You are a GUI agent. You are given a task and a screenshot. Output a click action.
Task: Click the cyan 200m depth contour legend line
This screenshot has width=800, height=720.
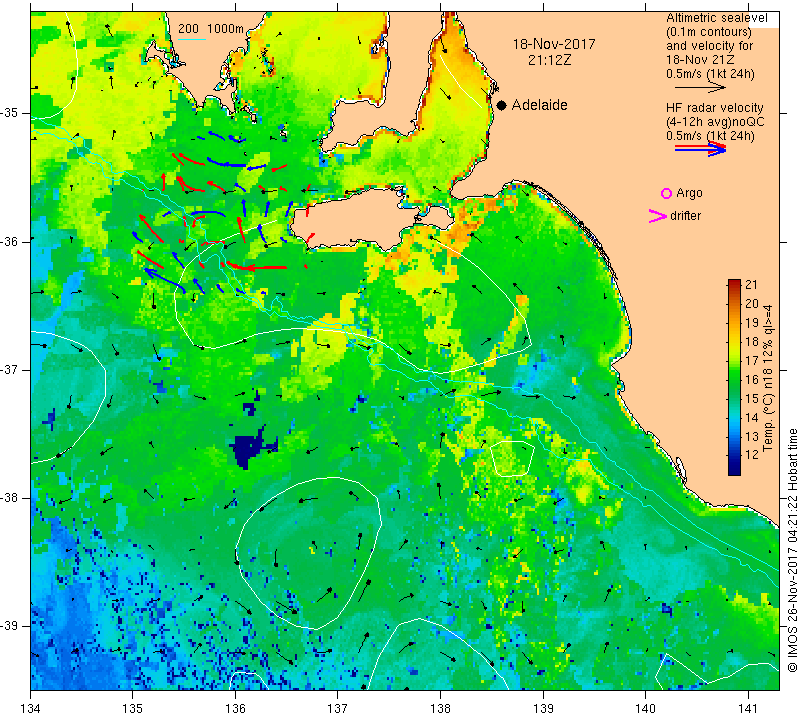192,39
